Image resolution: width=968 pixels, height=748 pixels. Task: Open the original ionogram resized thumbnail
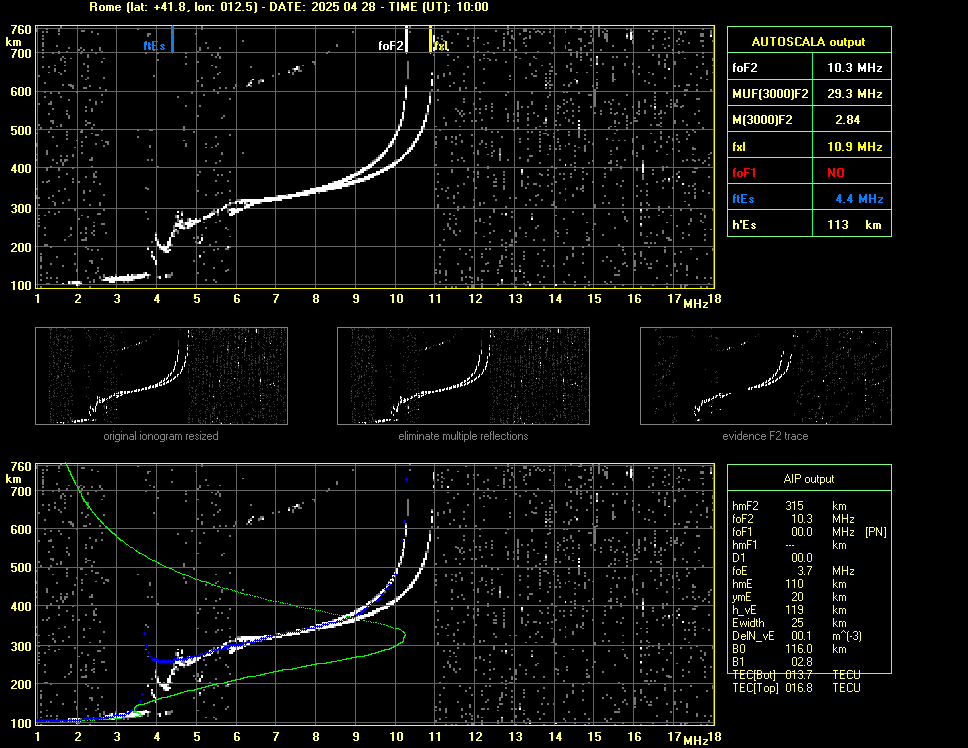[161, 376]
